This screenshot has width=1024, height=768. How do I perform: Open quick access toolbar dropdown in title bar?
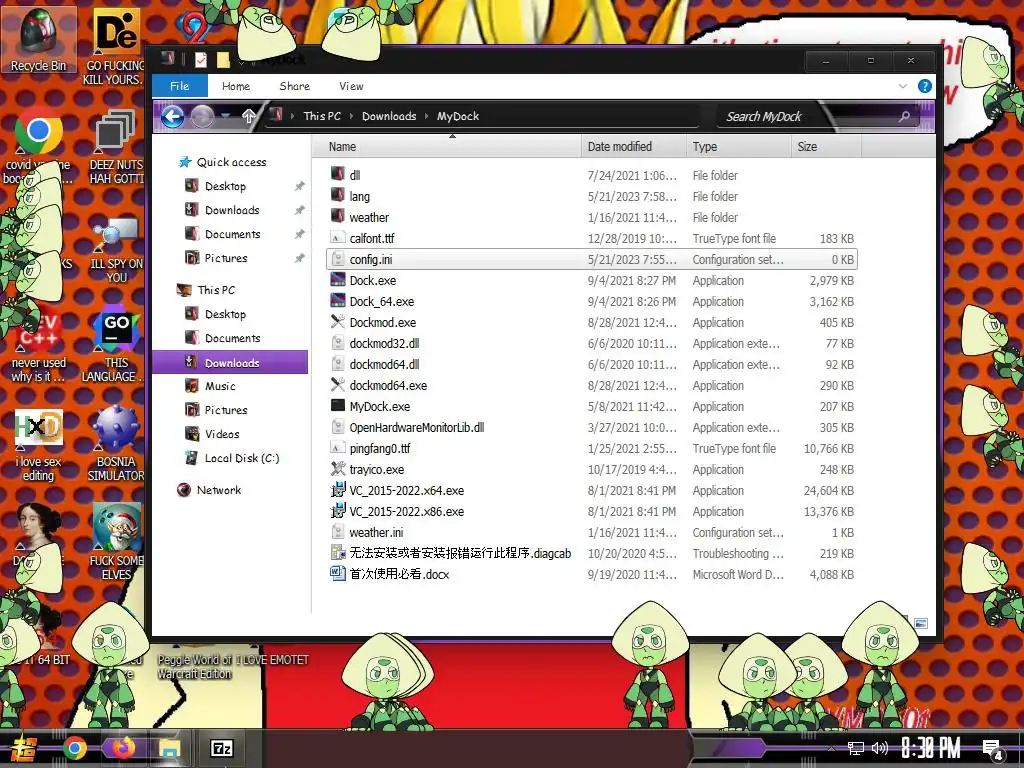241,61
